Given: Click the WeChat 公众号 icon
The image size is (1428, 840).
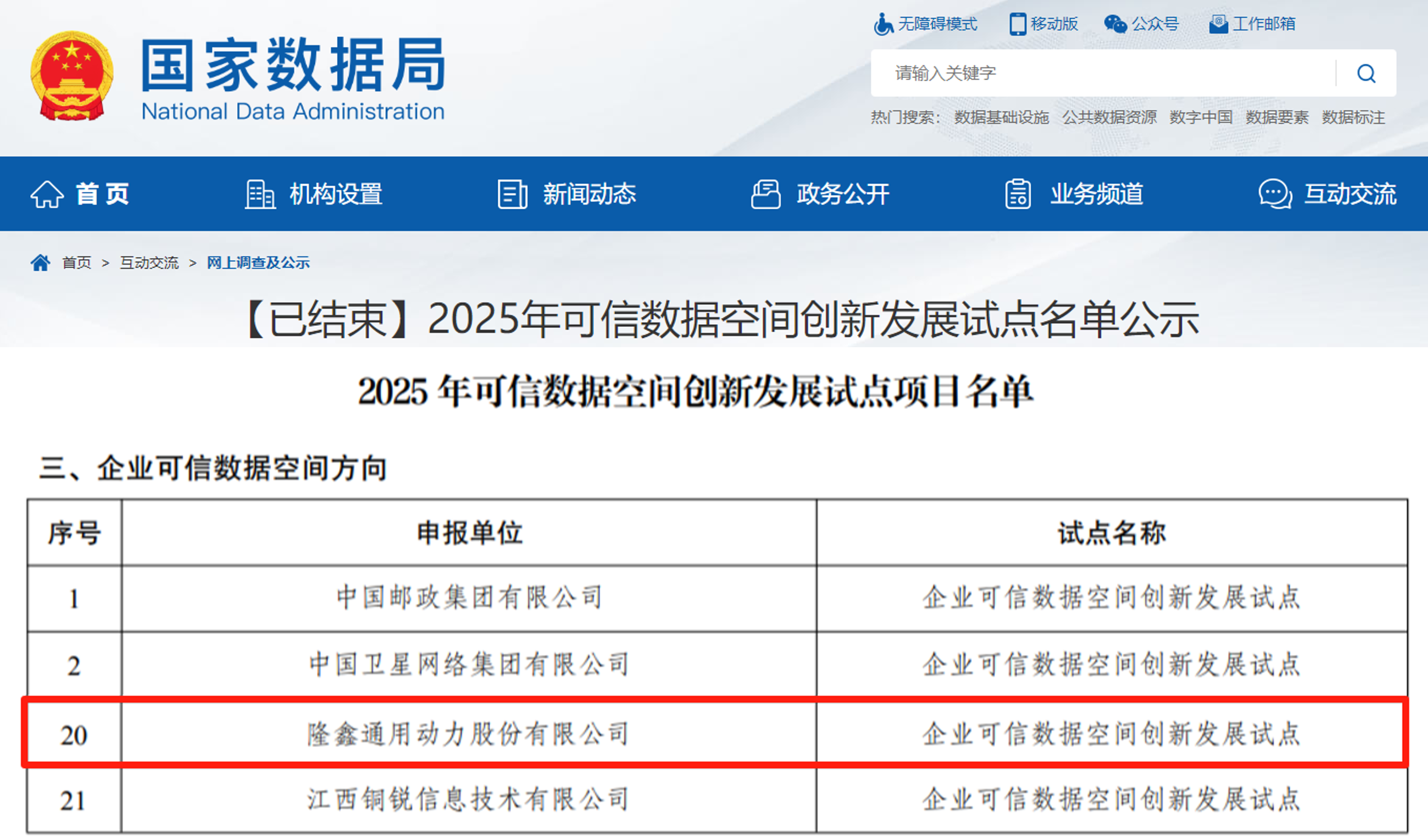Looking at the screenshot, I should (1115, 24).
